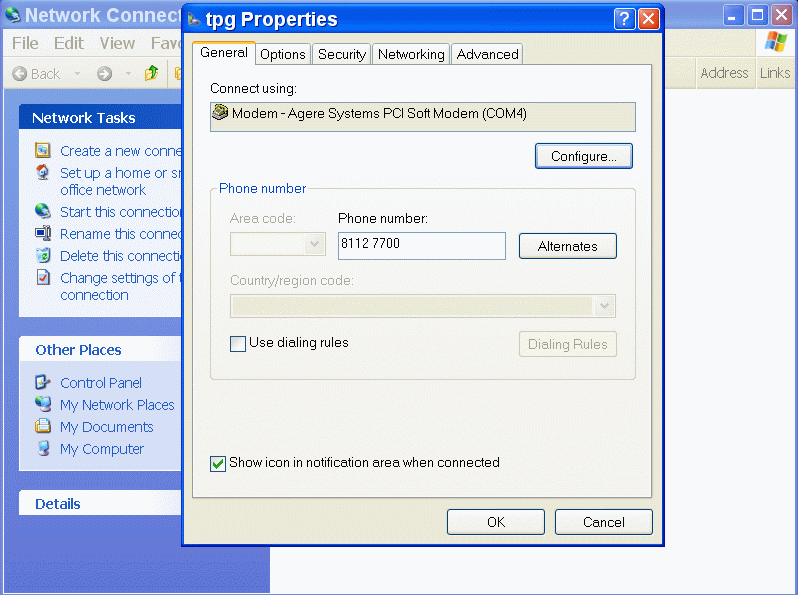Open the Control Panel link
The height and width of the screenshot is (595, 798).
101,383
